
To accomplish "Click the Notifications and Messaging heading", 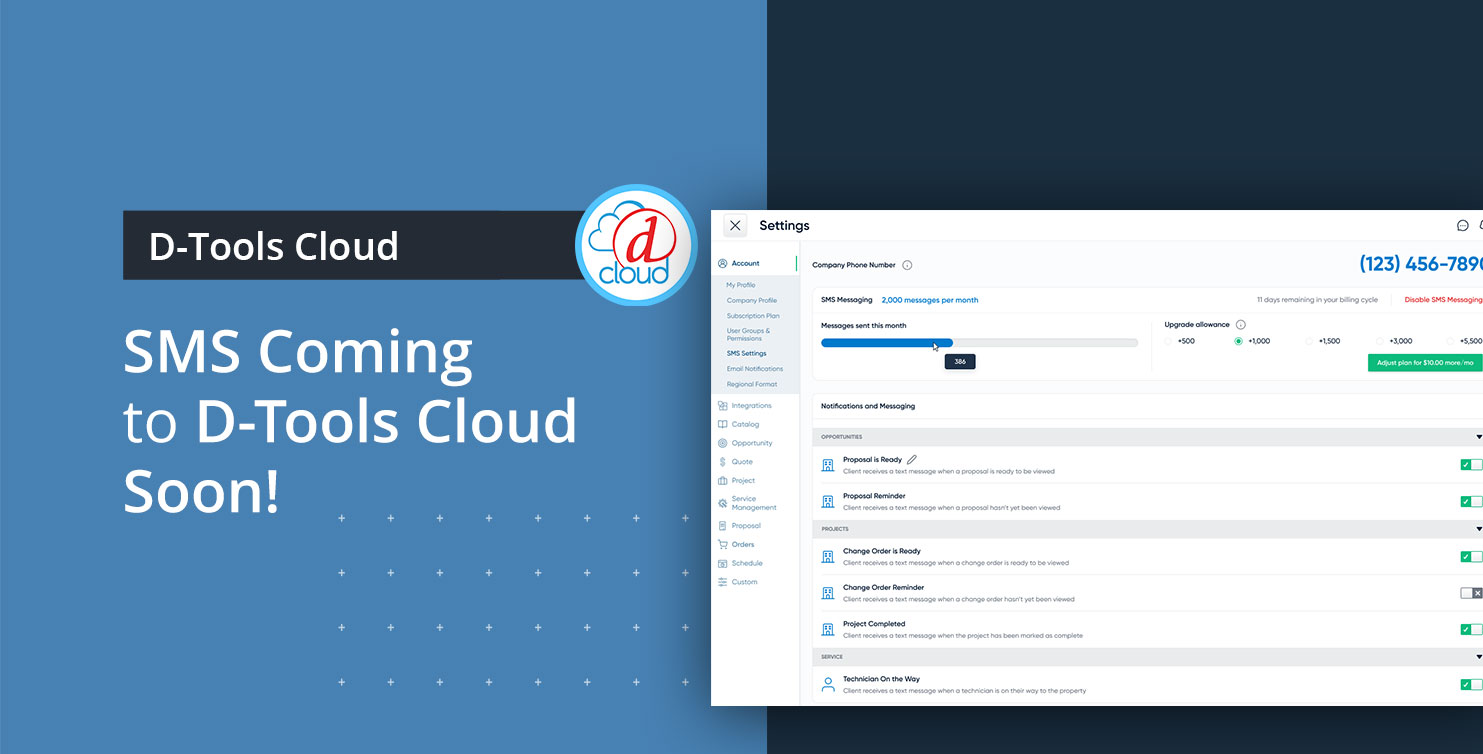I will coord(868,407).
